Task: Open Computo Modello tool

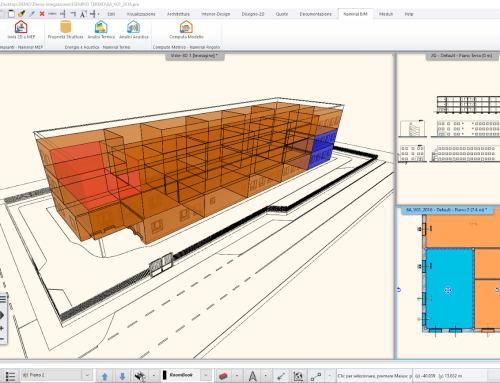Action: coord(186,27)
